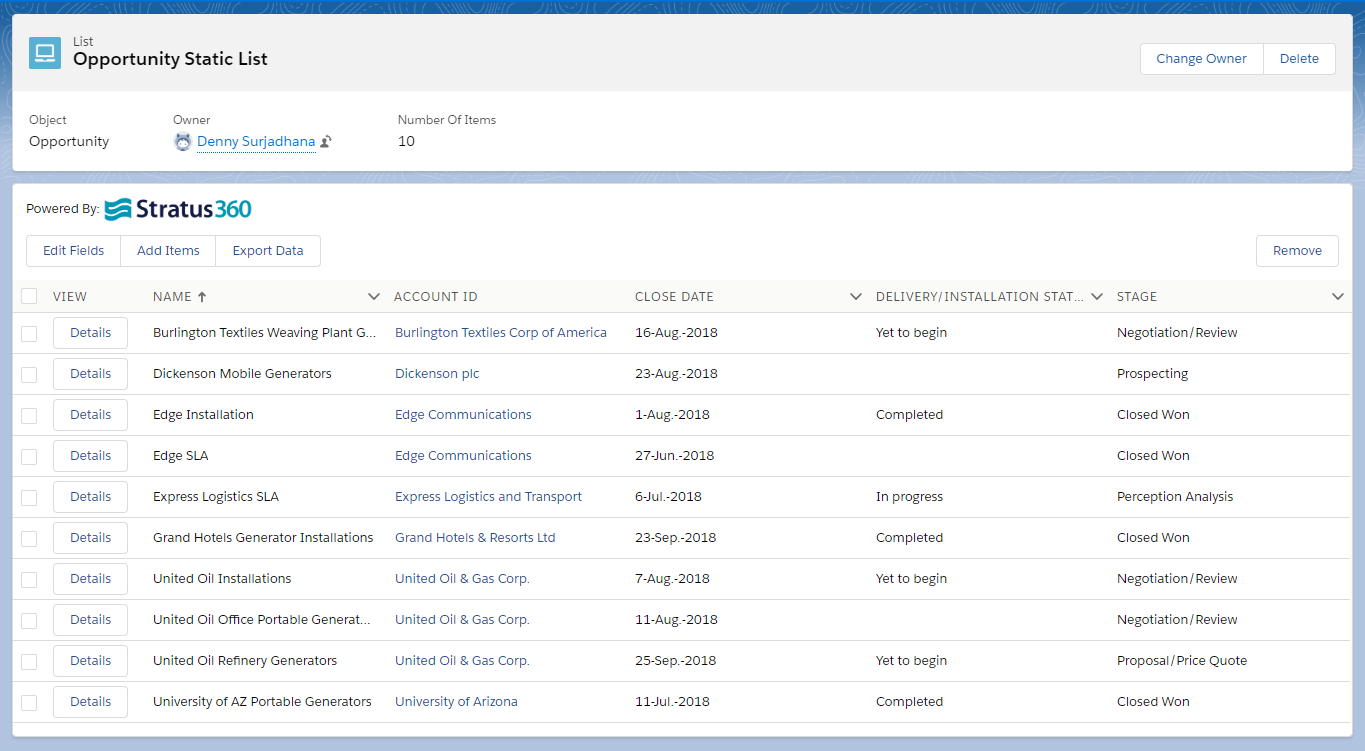Open the CLOSE DATE column dropdown

pos(856,296)
